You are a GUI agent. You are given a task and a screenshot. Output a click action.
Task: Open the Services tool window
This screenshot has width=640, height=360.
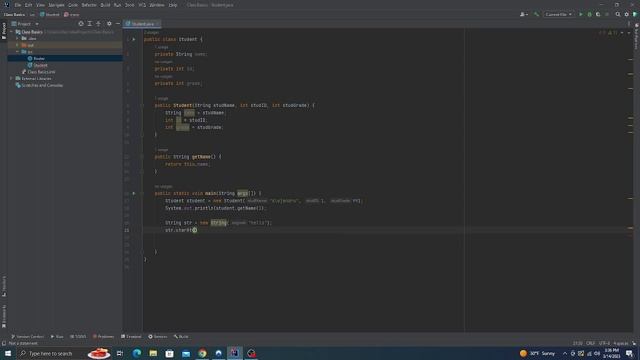158,336
